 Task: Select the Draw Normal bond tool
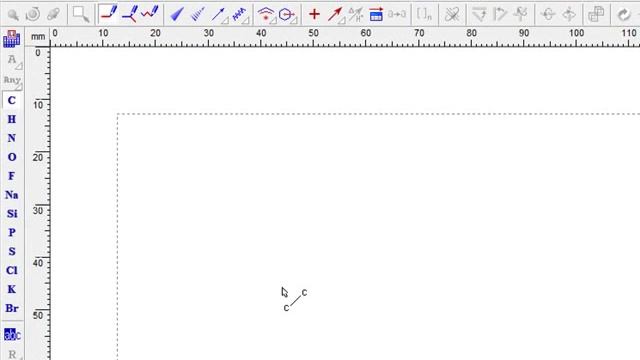coord(109,14)
